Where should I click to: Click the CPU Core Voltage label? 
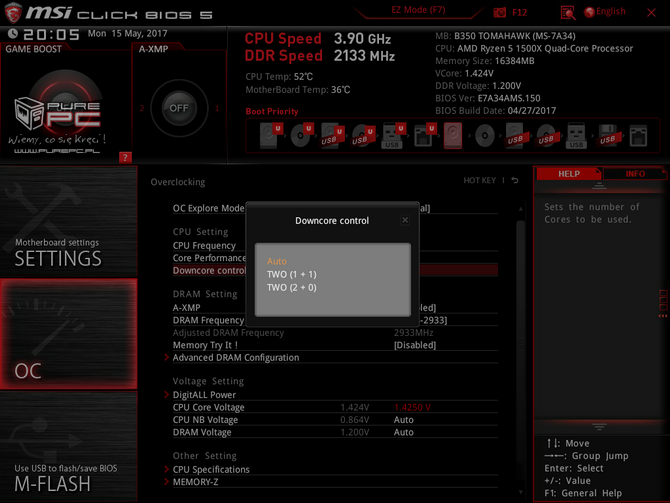pos(209,407)
